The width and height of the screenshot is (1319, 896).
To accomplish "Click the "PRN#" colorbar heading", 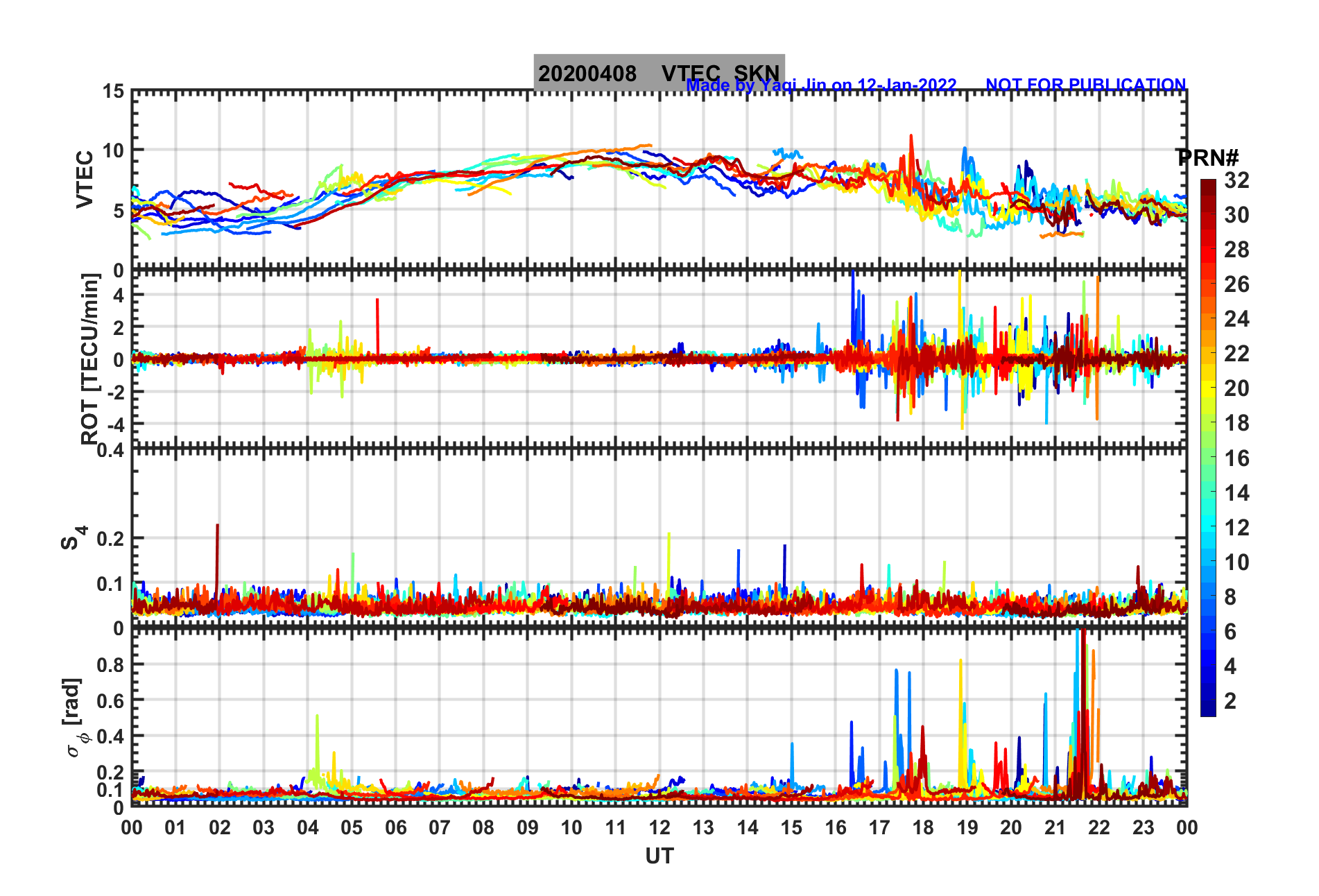I will click(x=1208, y=158).
